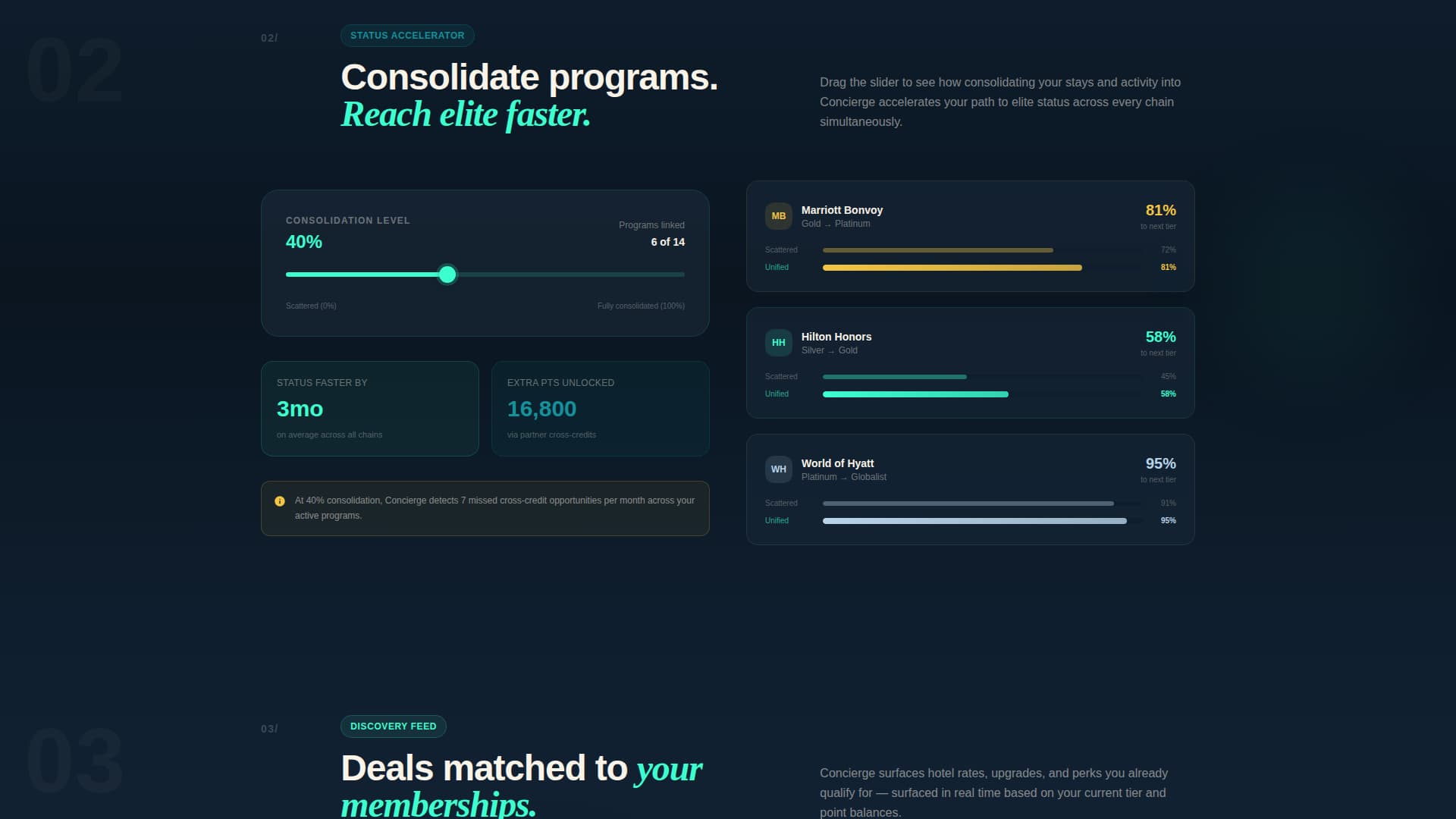Click the STATUS FASTER BY 3mo stat card
1456x819 pixels.
[x=369, y=409]
